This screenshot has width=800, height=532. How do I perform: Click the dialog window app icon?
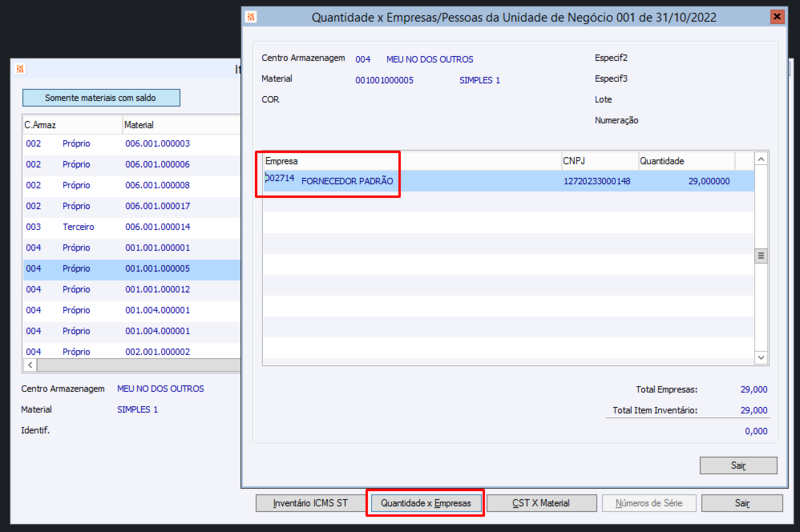(x=251, y=17)
